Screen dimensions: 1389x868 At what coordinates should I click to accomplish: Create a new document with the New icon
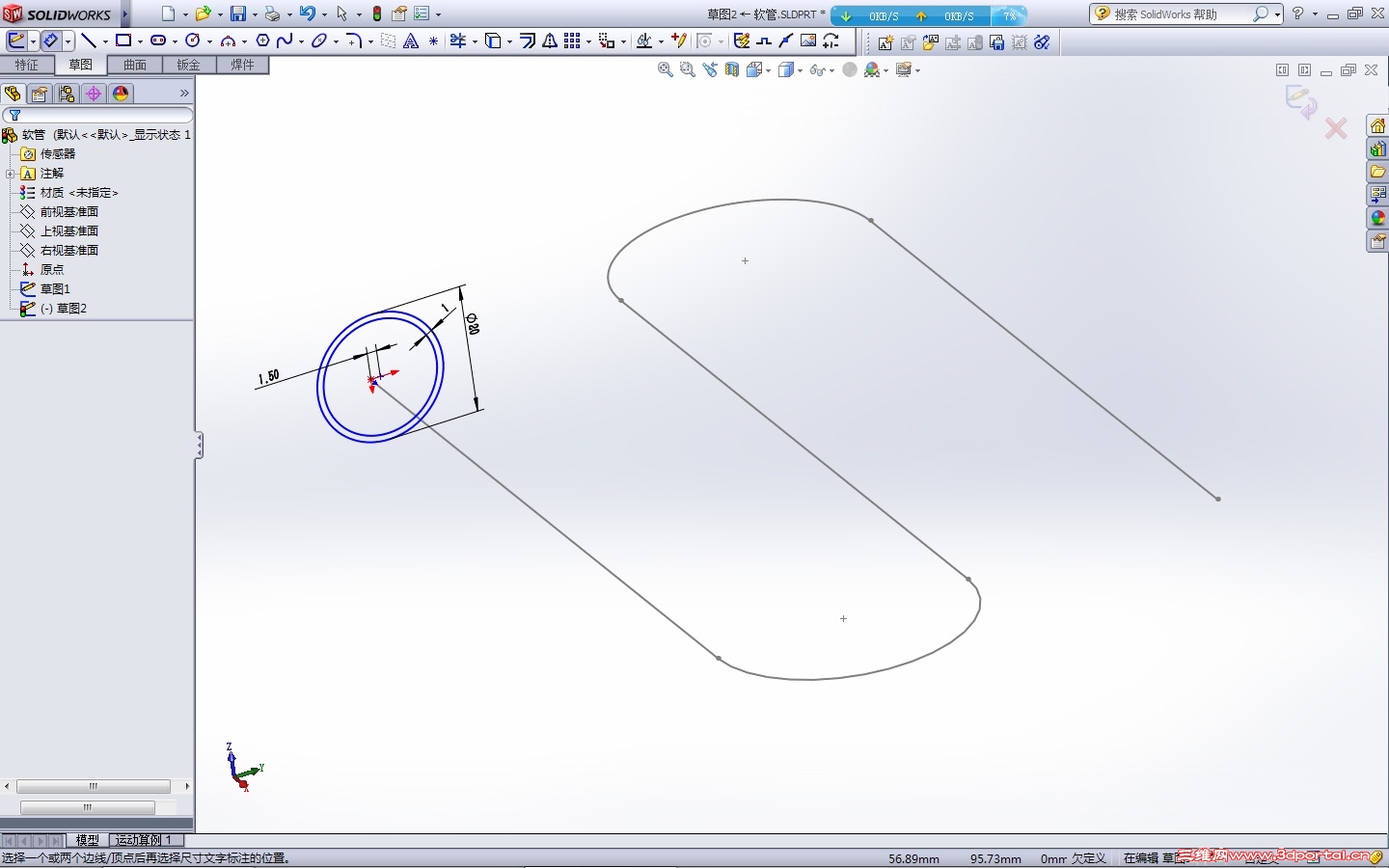pyautogui.click(x=168, y=14)
